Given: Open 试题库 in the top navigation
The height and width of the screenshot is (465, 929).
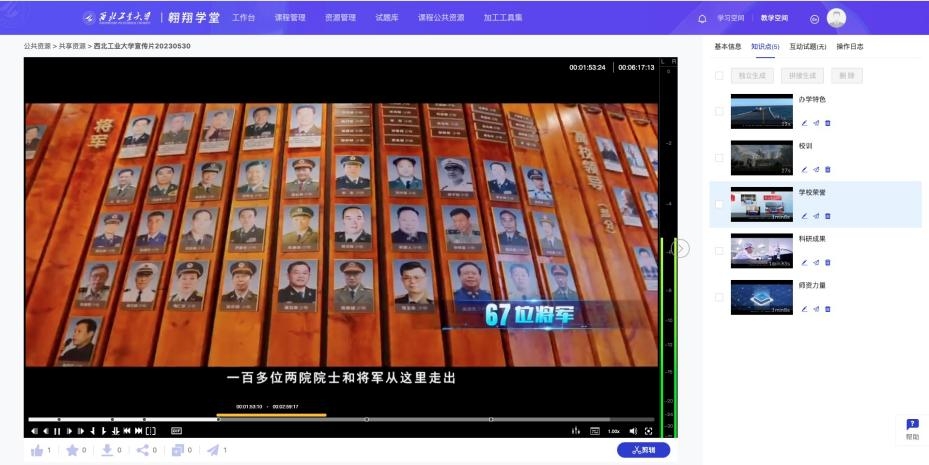Looking at the screenshot, I should pos(386,18).
